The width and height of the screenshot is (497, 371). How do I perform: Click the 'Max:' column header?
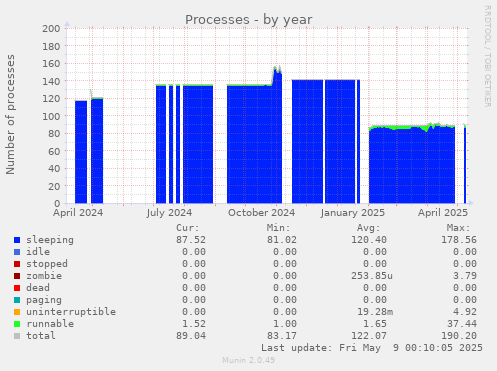459,228
